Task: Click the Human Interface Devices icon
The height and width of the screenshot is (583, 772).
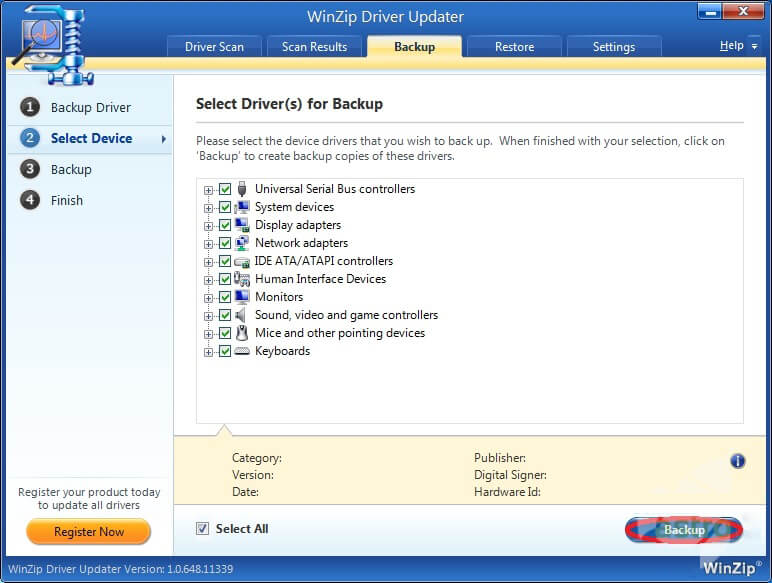Action: tap(242, 279)
